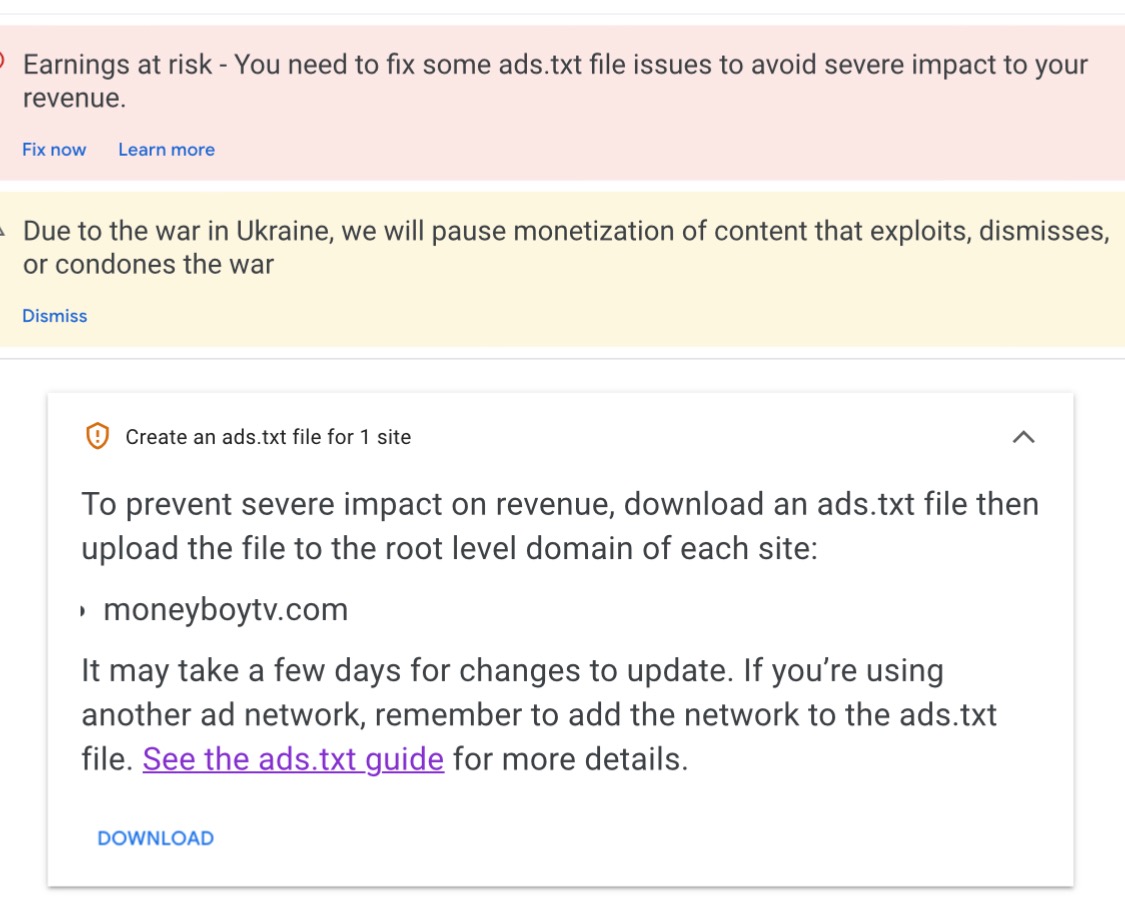1125x917 pixels.
Task: Dismiss the Ukraine war notice
Action: point(55,316)
